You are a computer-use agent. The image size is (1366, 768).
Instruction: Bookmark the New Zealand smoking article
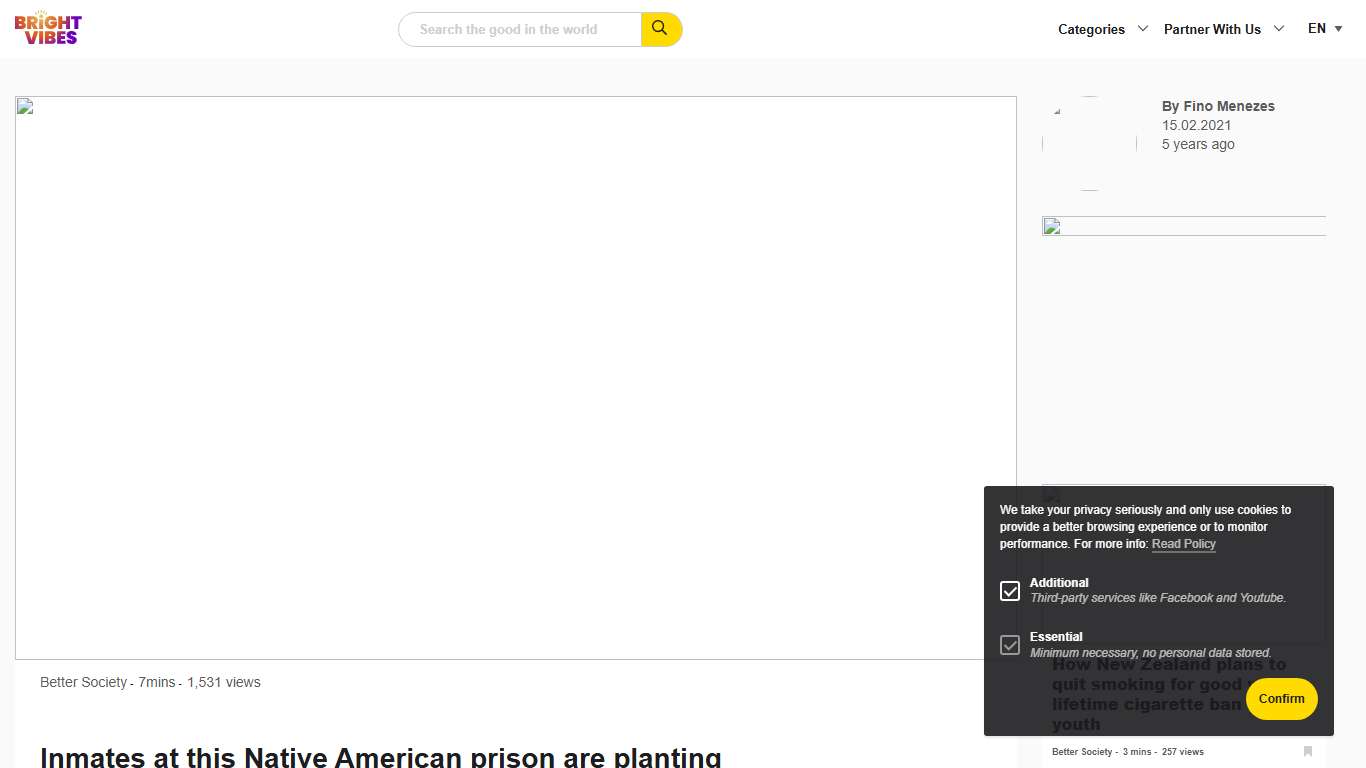pyautogui.click(x=1307, y=751)
